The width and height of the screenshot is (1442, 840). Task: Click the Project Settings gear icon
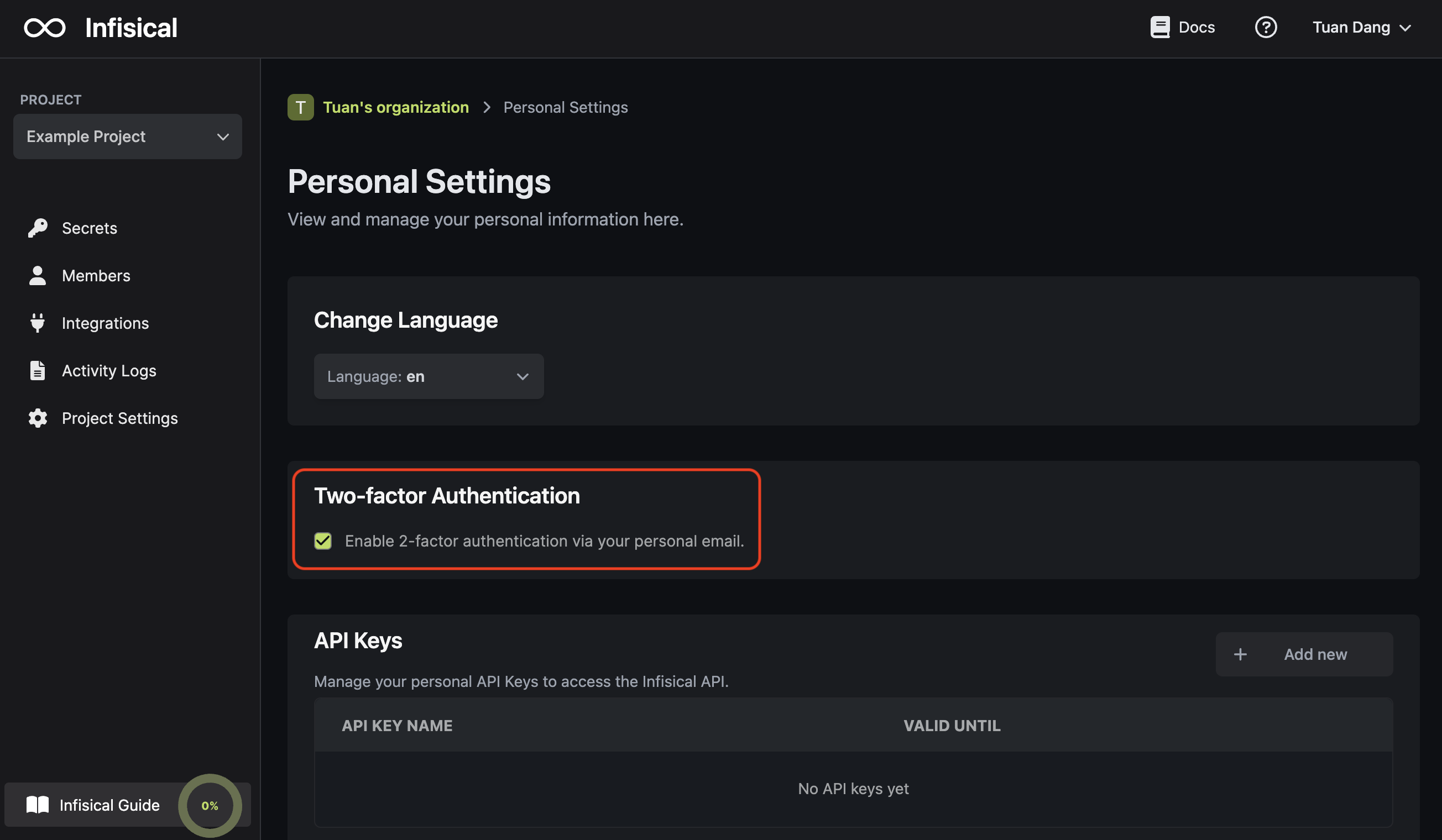click(38, 417)
